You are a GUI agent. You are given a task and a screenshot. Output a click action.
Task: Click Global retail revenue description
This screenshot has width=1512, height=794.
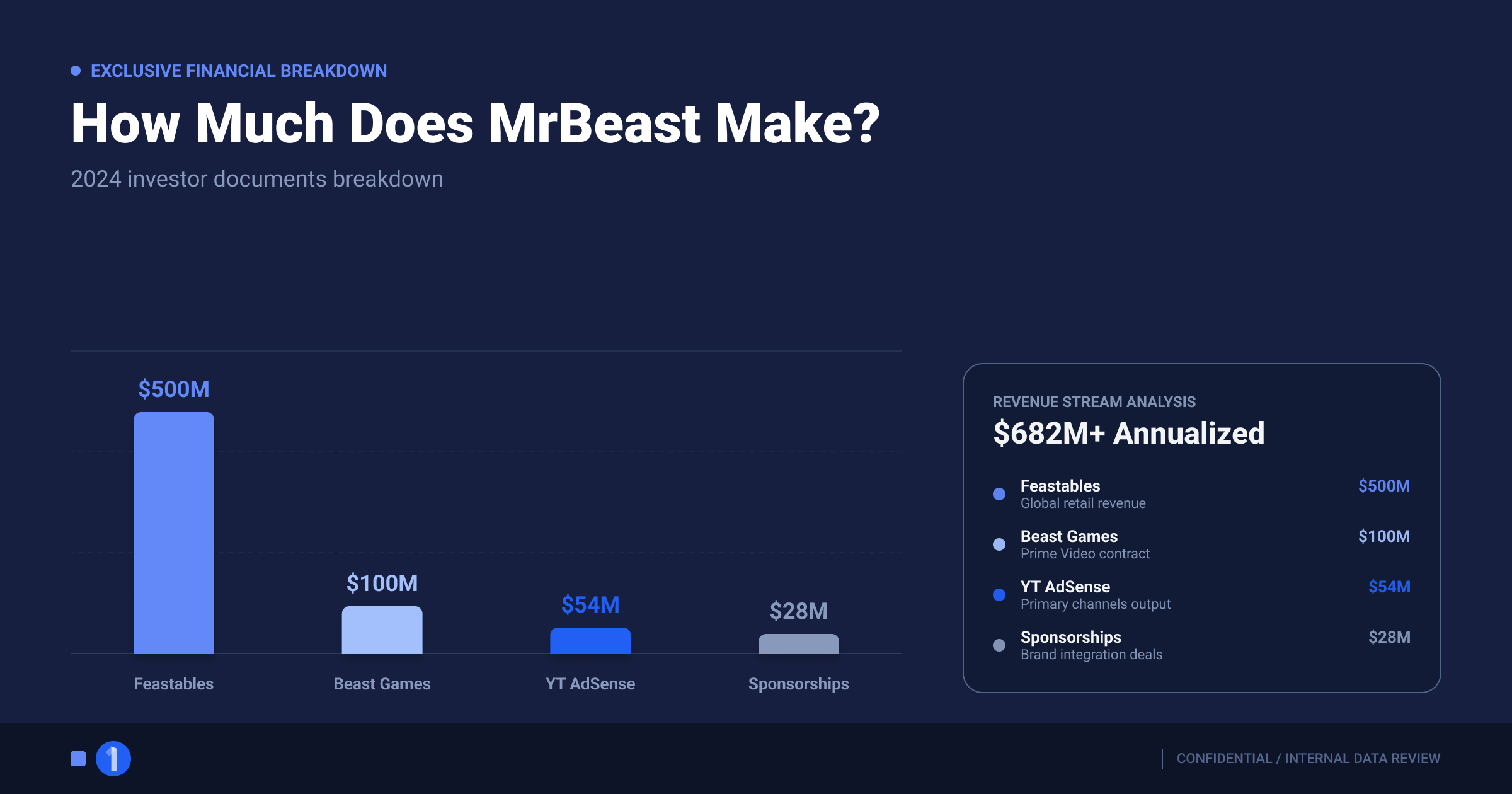1083,503
